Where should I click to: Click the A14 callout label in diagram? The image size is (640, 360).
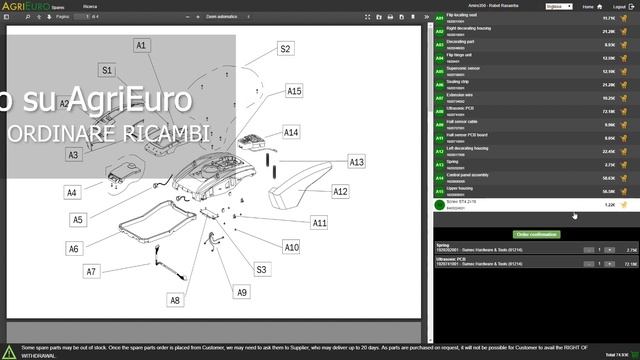pyautogui.click(x=291, y=133)
